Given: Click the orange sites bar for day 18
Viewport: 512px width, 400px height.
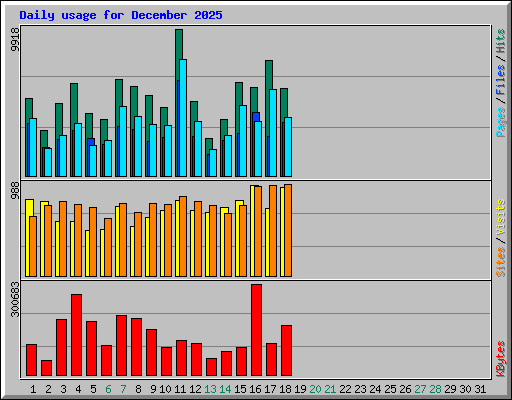Looking at the screenshot, I should pos(288,230).
